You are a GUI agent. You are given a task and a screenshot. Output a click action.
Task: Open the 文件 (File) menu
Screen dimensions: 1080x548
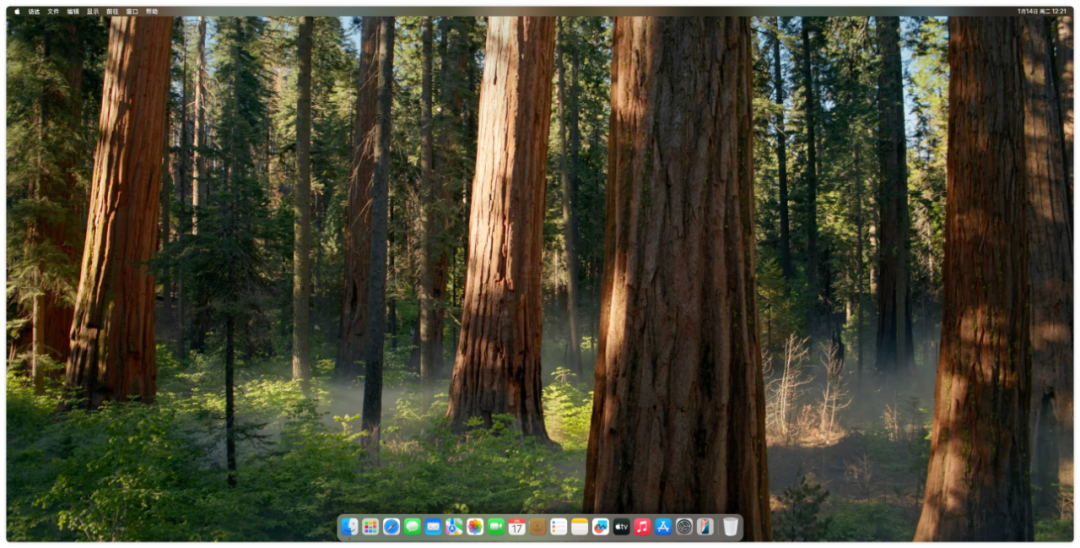click(53, 11)
